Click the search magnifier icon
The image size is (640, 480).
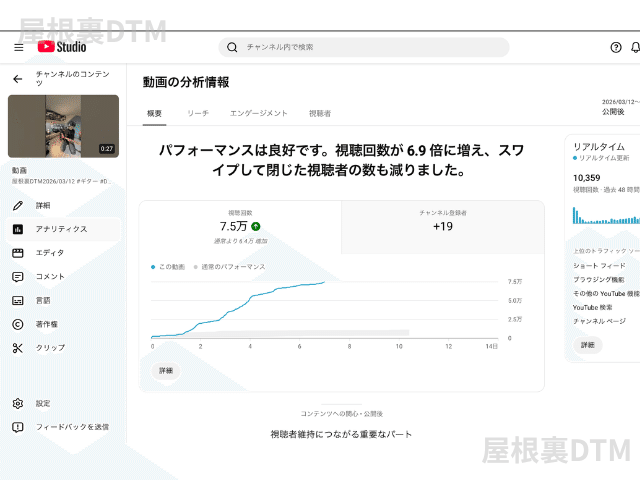coord(232,47)
